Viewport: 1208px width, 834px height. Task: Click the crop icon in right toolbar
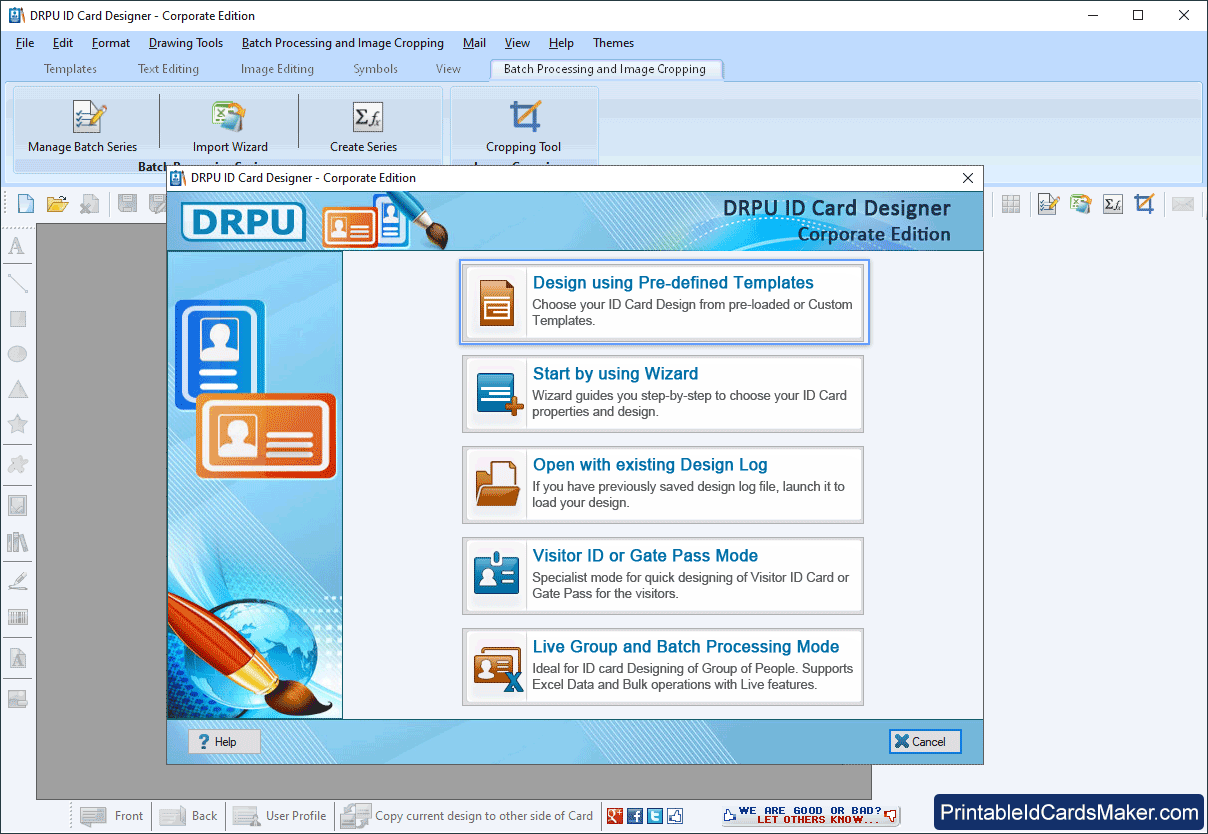tap(1145, 204)
